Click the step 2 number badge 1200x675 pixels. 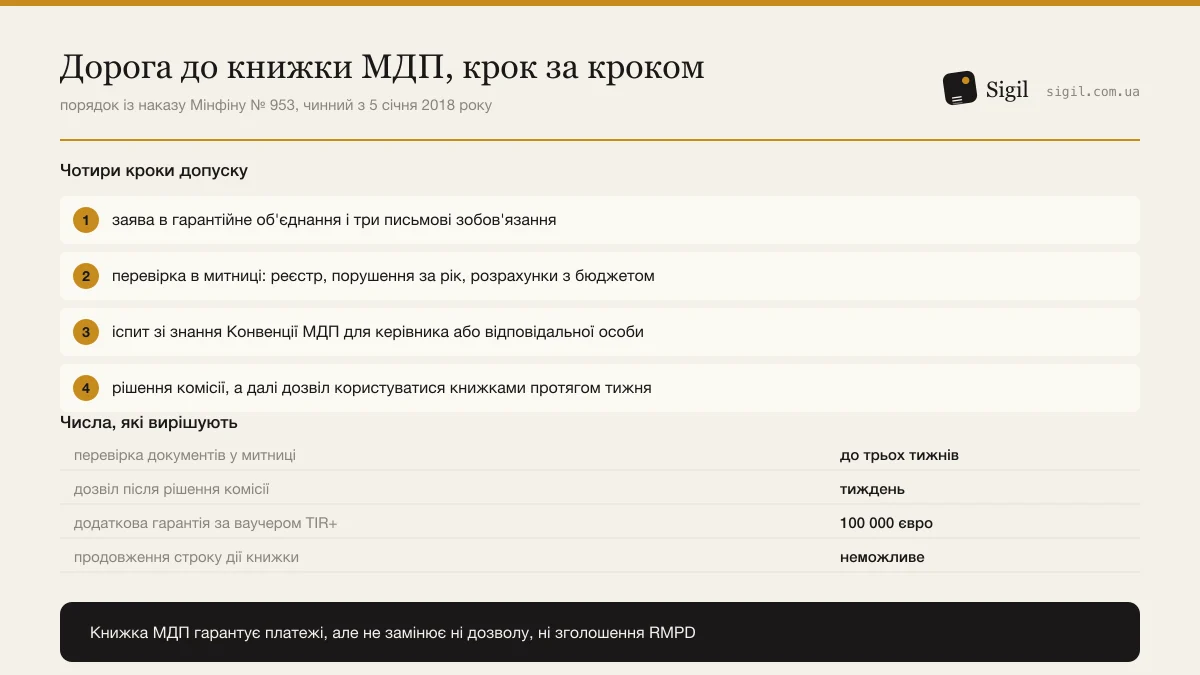pyautogui.click(x=86, y=276)
